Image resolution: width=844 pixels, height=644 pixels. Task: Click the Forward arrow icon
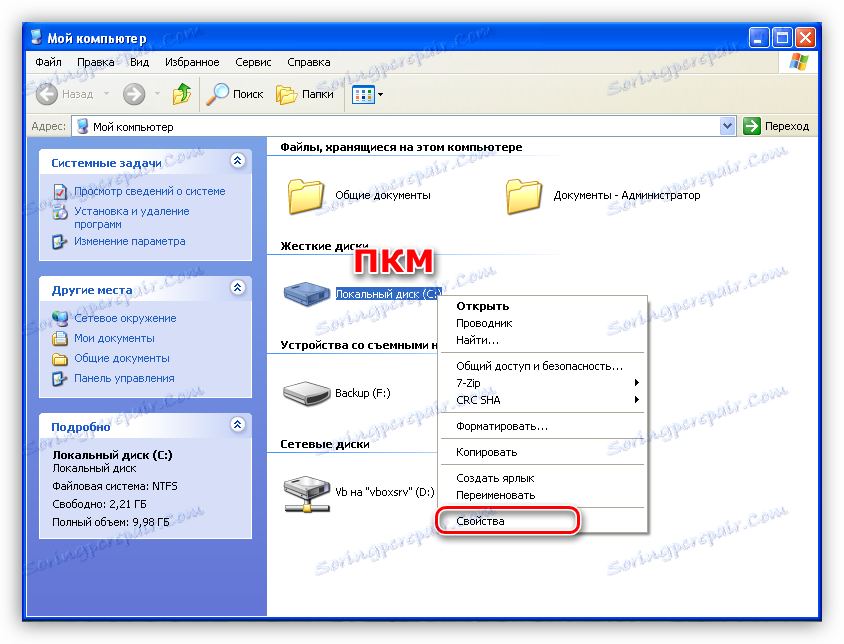point(133,94)
